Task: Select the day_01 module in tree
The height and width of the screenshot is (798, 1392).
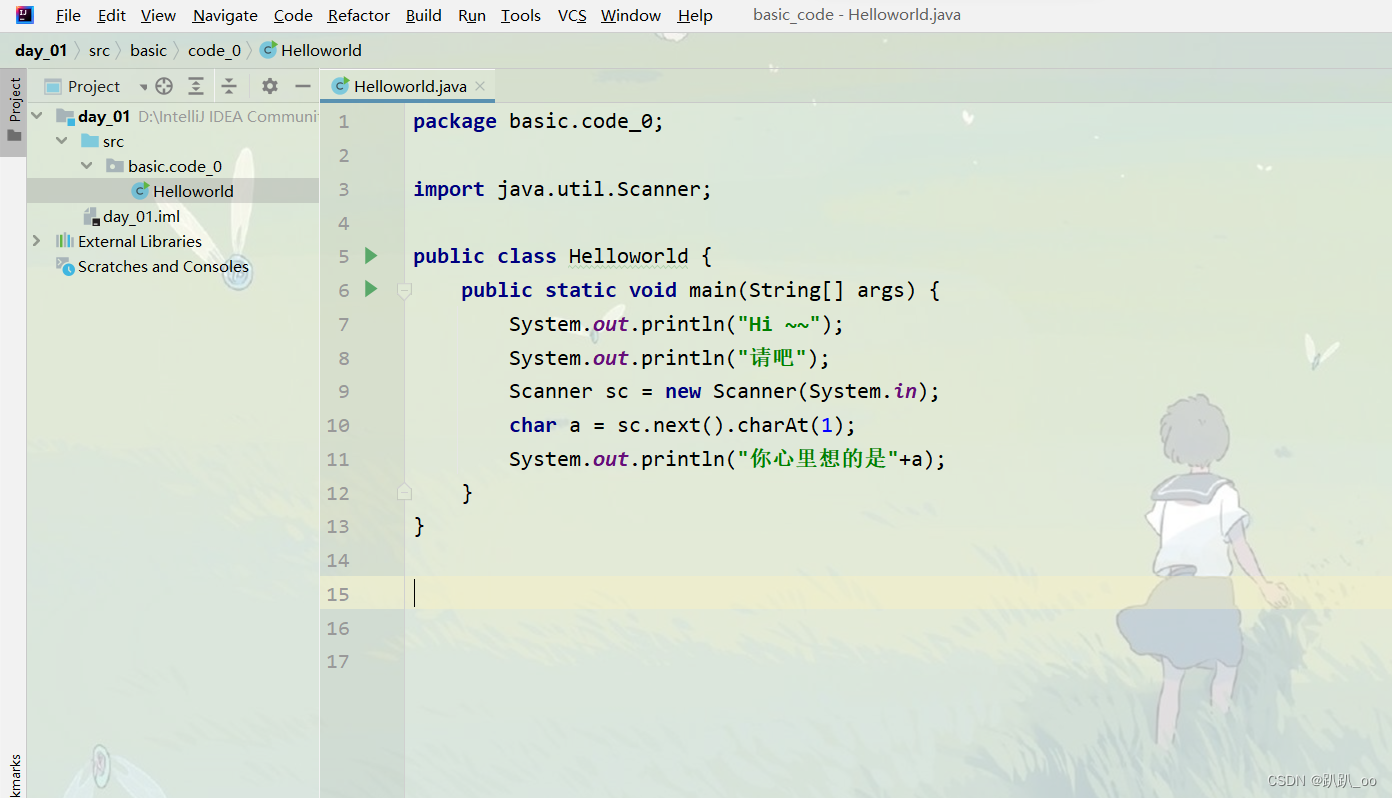Action: click(104, 116)
